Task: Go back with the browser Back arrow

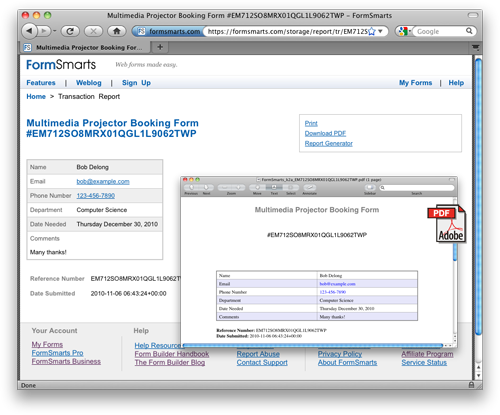Action: 30,31
